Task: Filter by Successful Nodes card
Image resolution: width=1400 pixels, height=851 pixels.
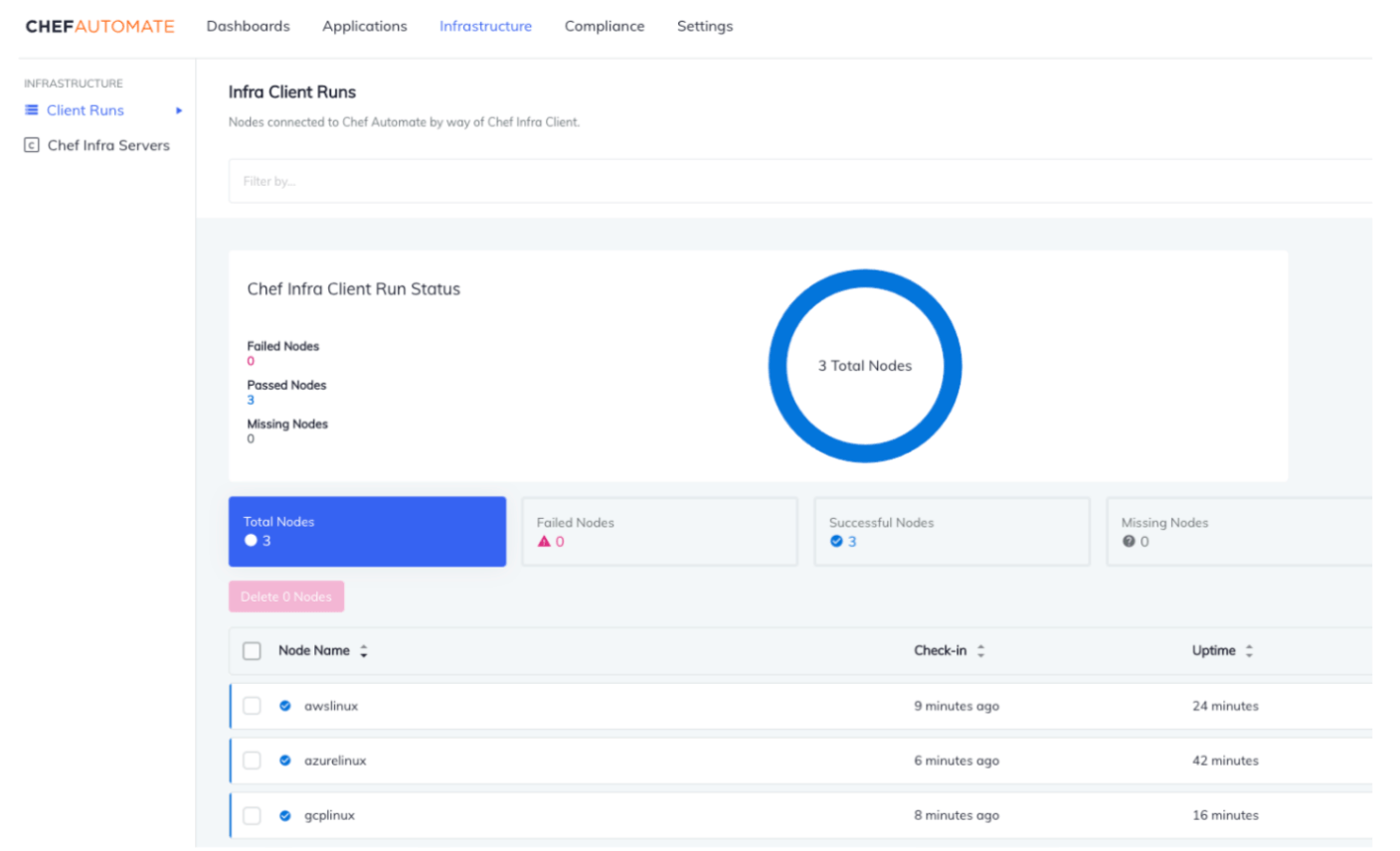Action: (952, 532)
